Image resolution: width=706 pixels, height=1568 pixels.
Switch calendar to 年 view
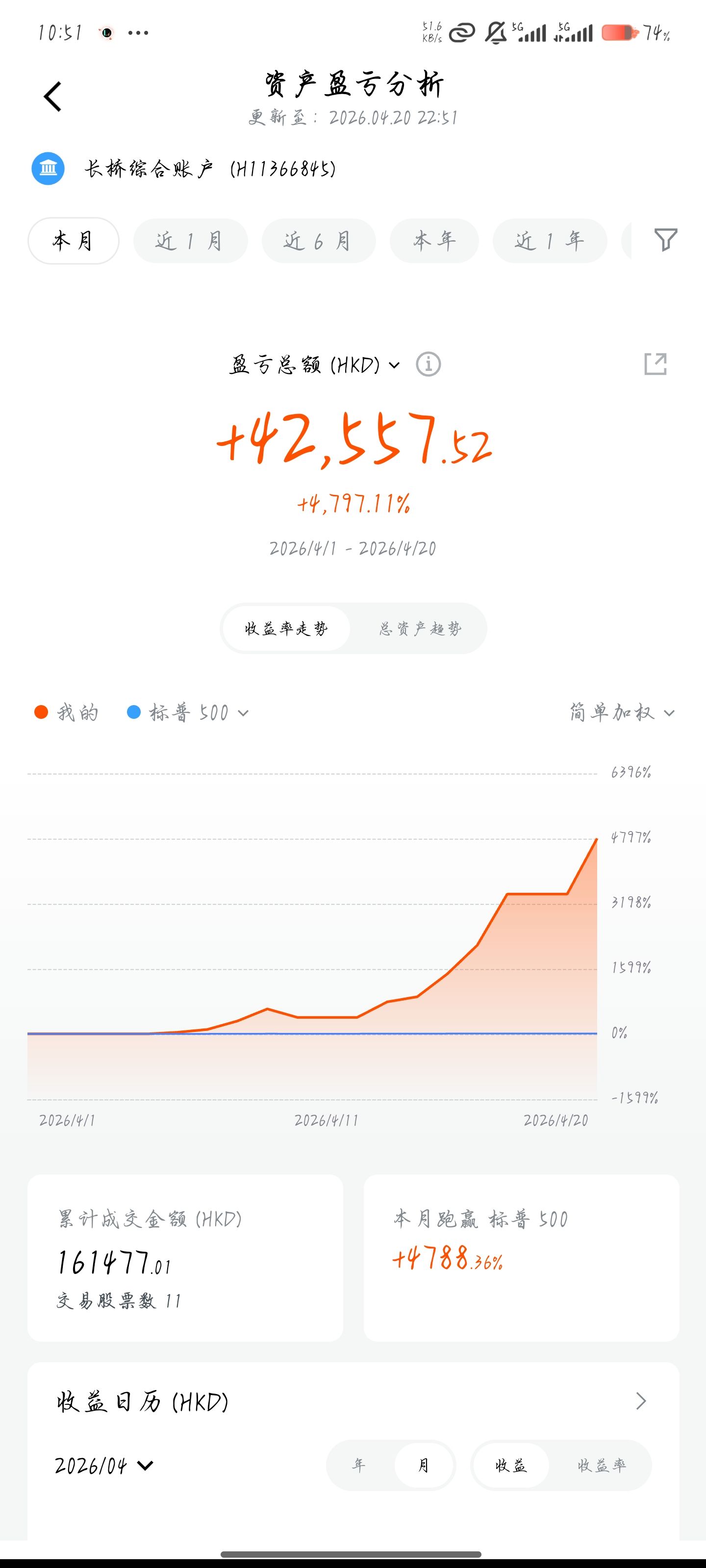point(359,1465)
